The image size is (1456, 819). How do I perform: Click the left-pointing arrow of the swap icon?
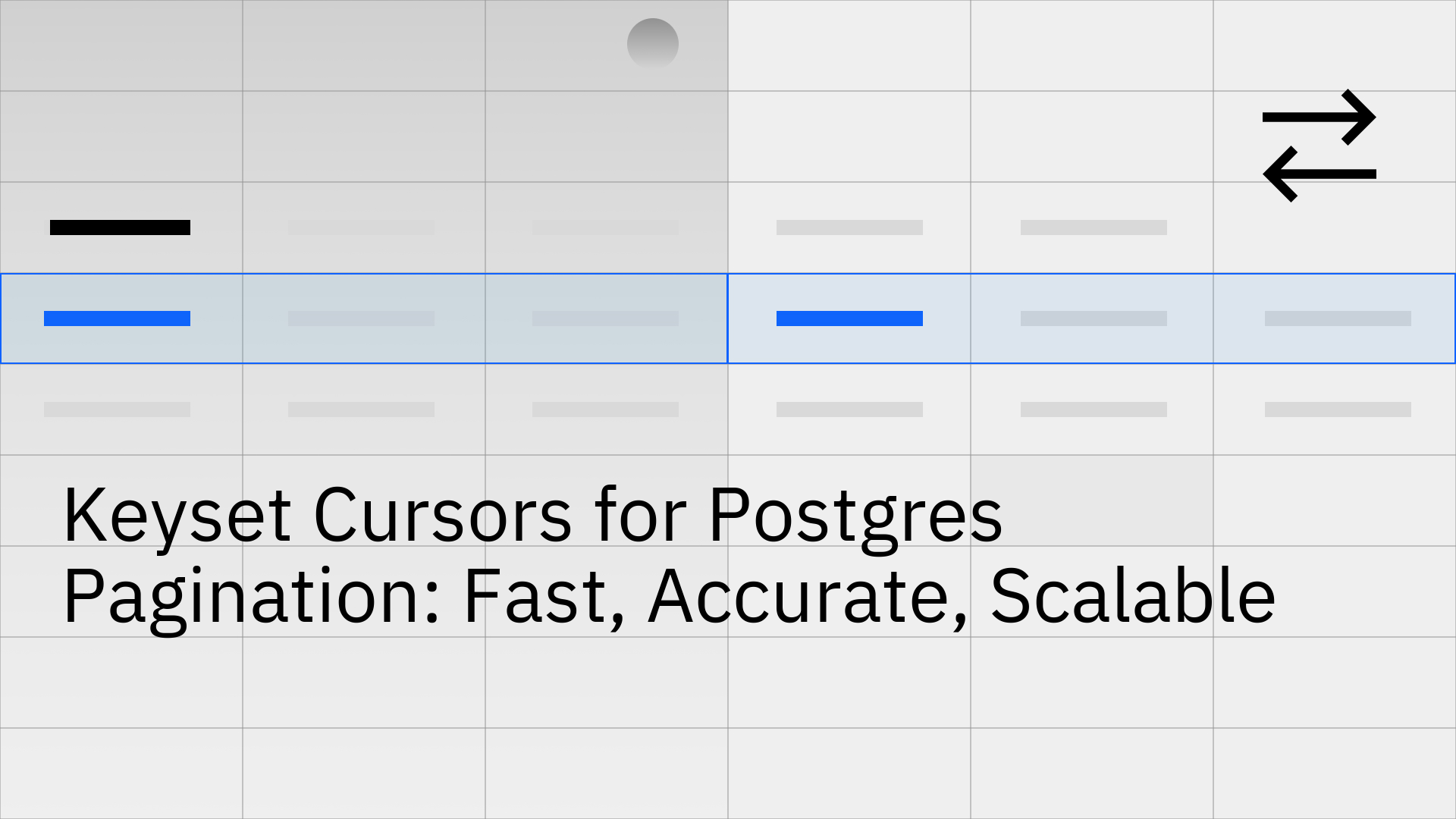pos(1319,174)
